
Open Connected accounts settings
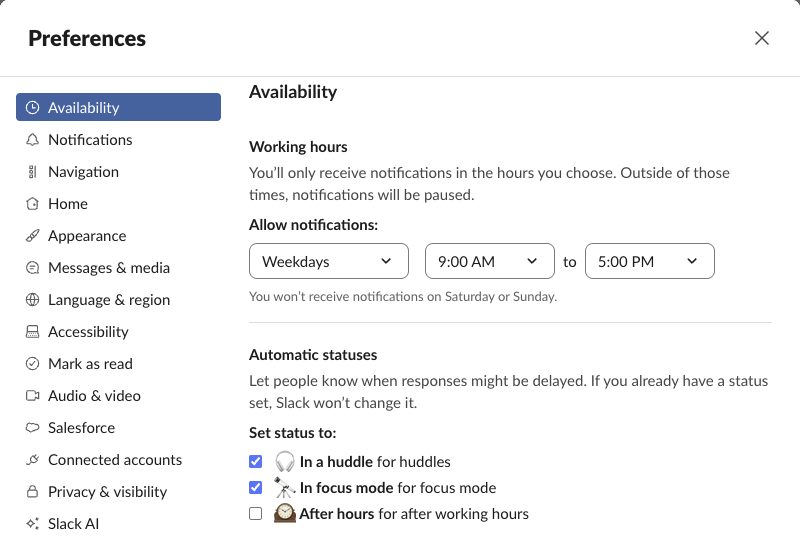118,459
